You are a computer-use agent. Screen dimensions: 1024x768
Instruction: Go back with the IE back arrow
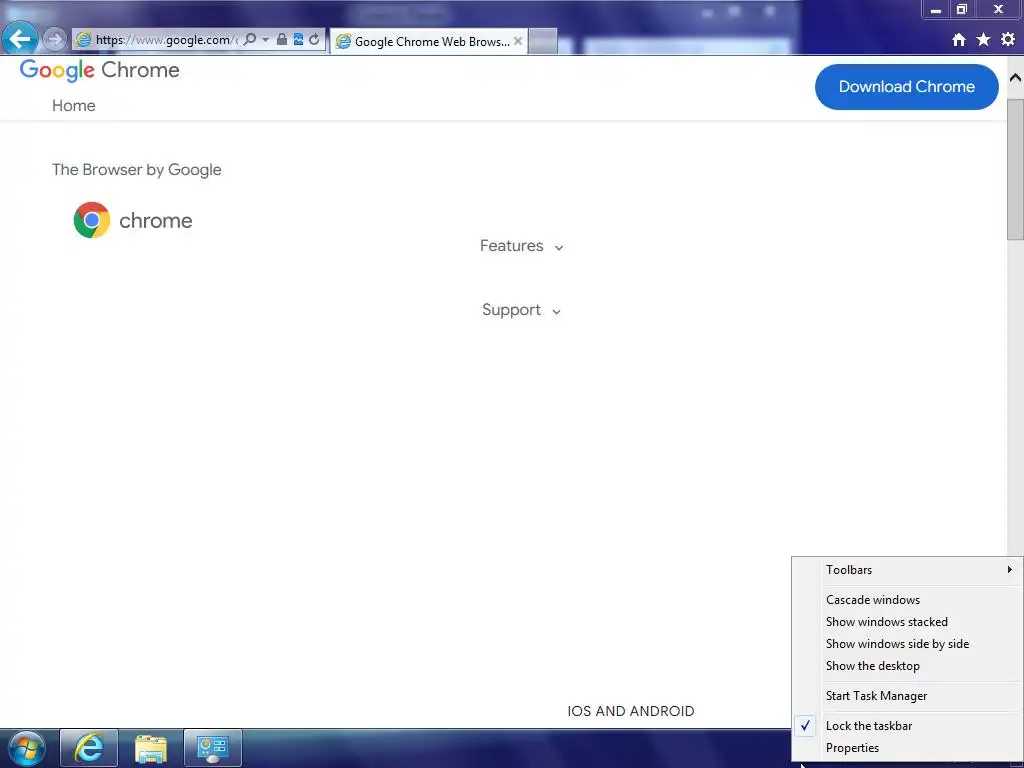tap(20, 39)
